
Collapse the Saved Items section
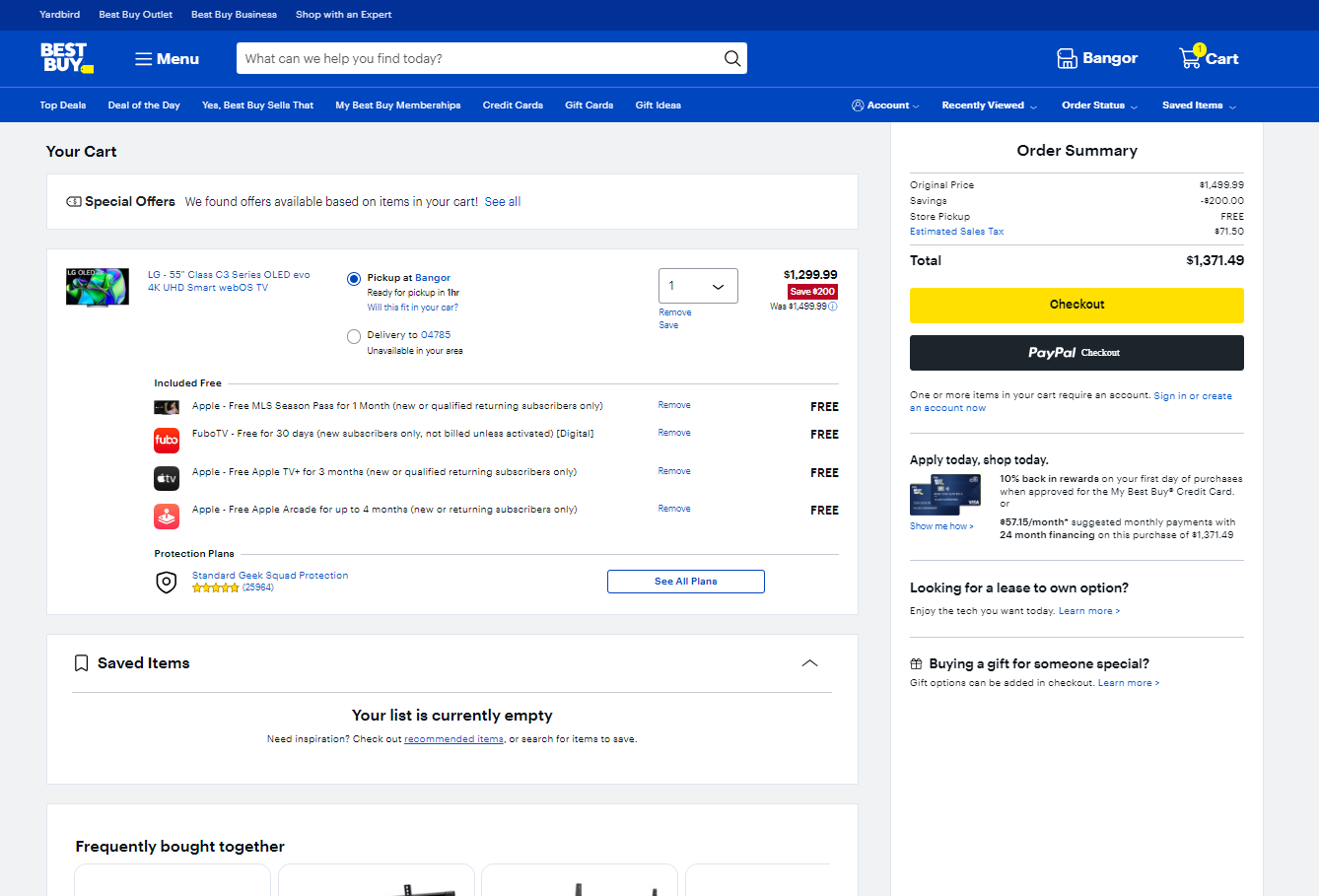tap(809, 663)
